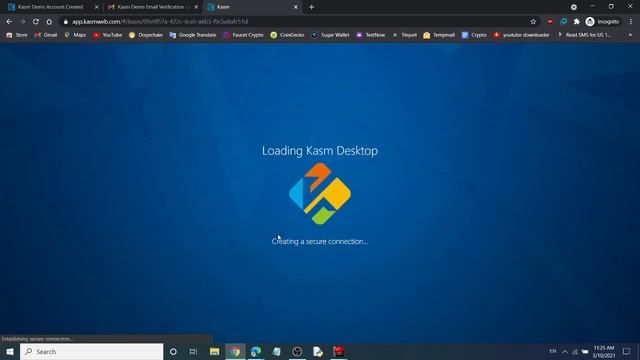Open the Store bookmark
The height and width of the screenshot is (360, 640).
click(x=17, y=35)
